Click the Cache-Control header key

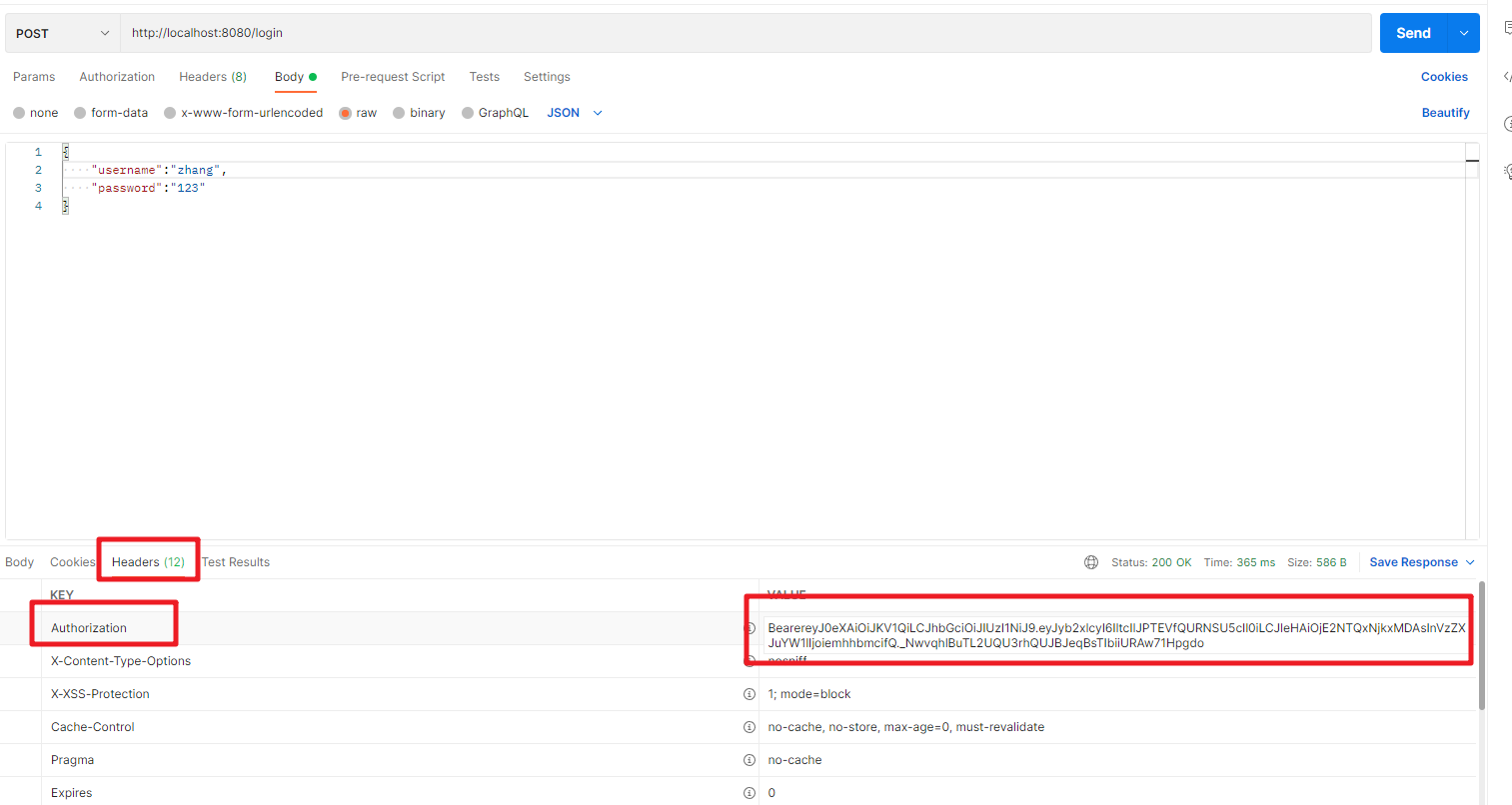click(x=92, y=727)
